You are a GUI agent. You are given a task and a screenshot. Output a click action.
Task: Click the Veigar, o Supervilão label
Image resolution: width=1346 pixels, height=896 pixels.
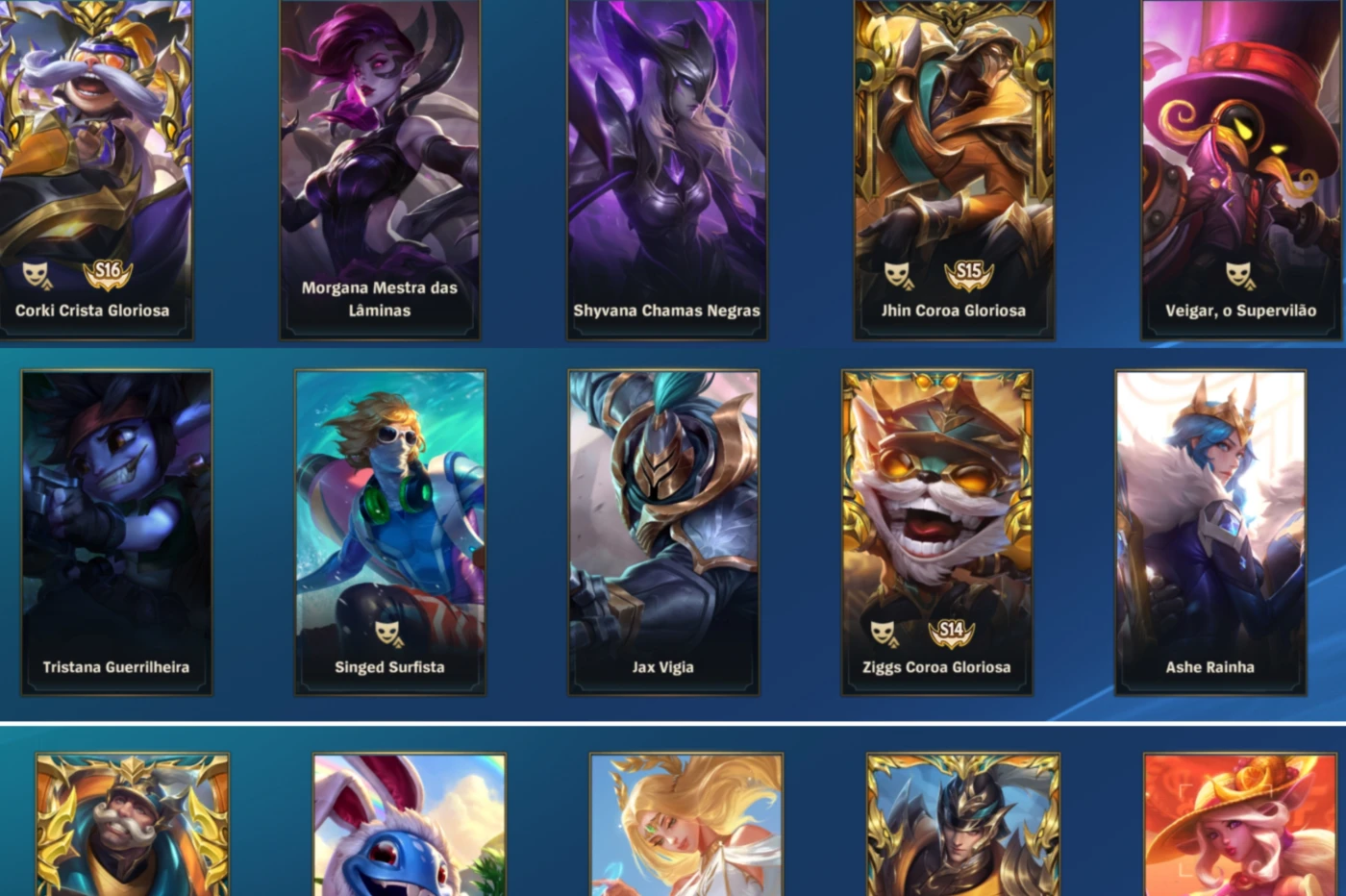tap(1240, 311)
